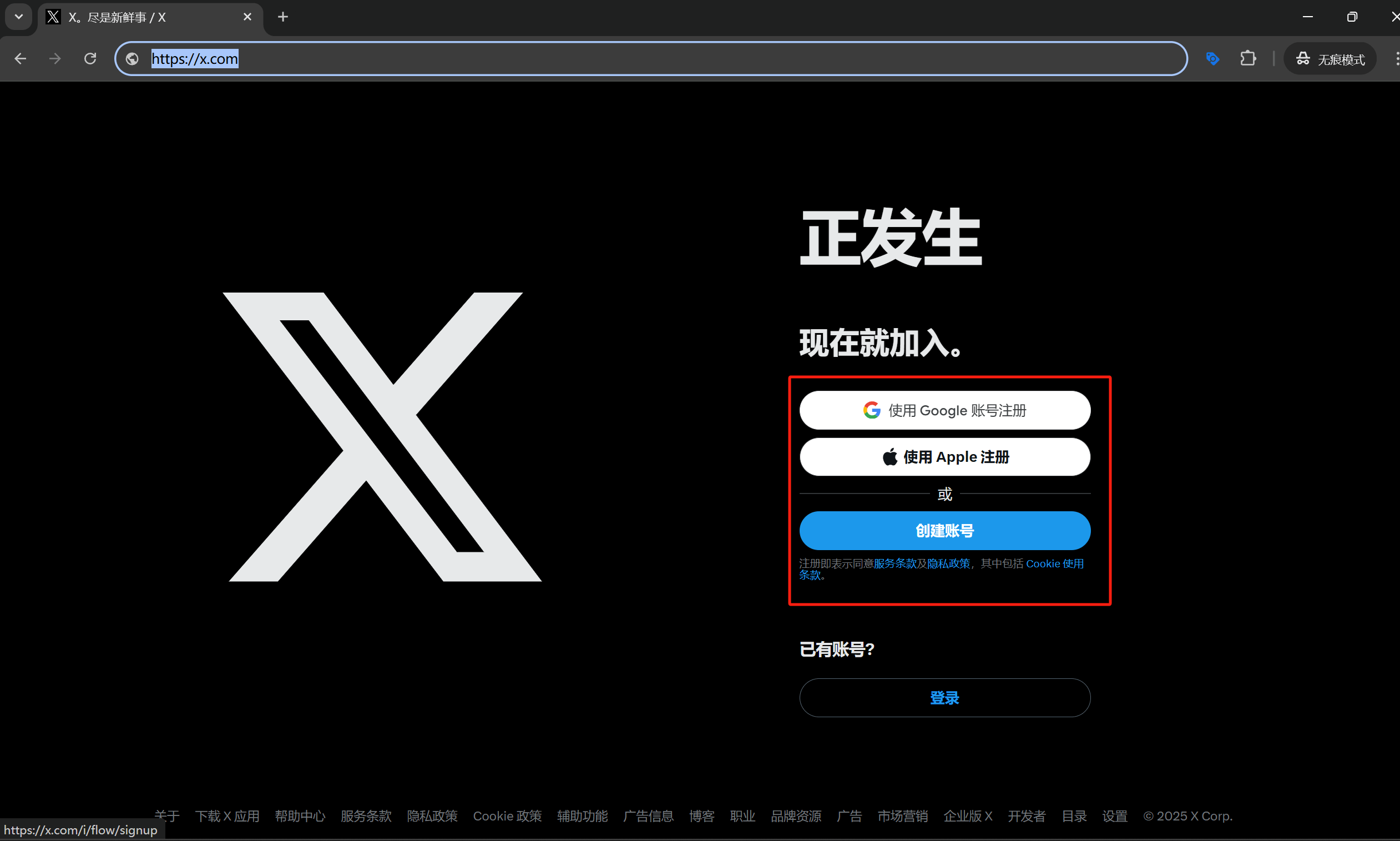Screen dimensions: 1400x841
Task: Open the 服务条款 link in the agreement text
Action: [895, 563]
